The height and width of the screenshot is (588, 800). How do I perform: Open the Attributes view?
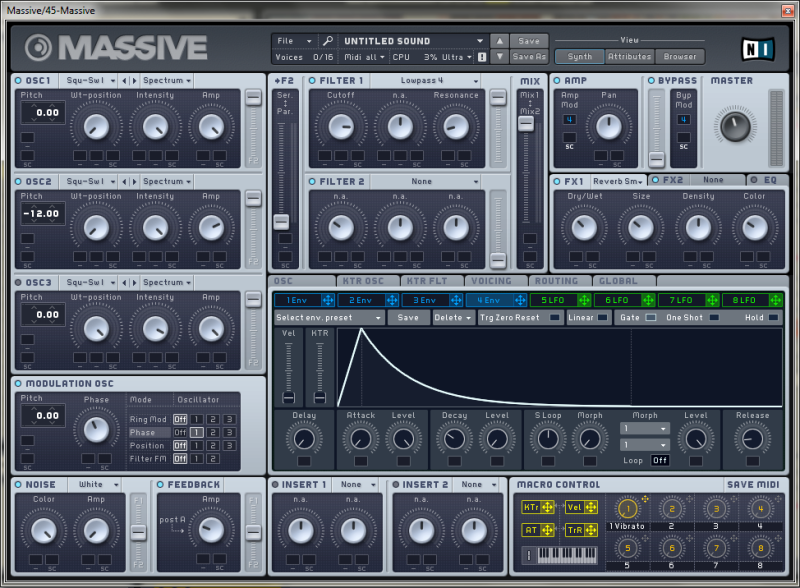tap(630, 57)
